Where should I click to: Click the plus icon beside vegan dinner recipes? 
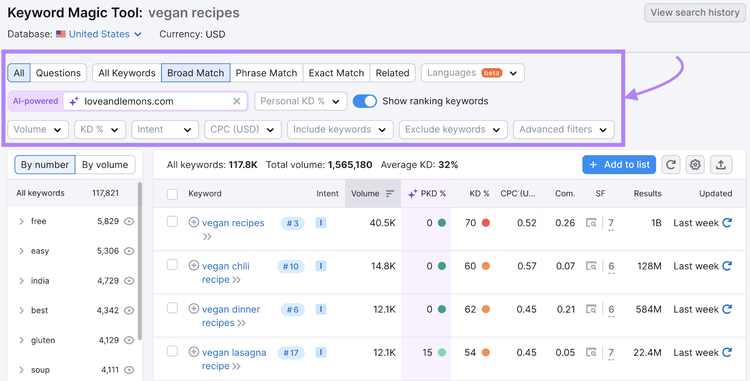point(194,309)
